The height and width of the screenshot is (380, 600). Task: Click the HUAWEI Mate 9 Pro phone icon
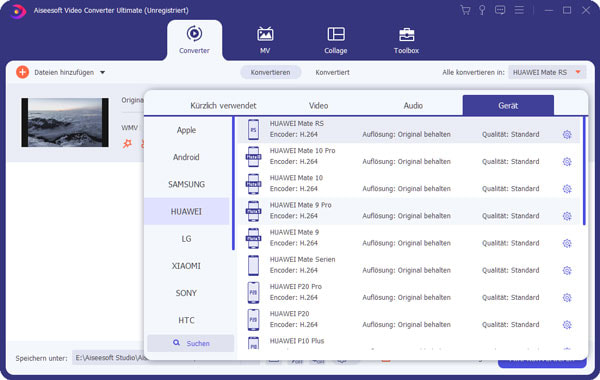tap(253, 211)
